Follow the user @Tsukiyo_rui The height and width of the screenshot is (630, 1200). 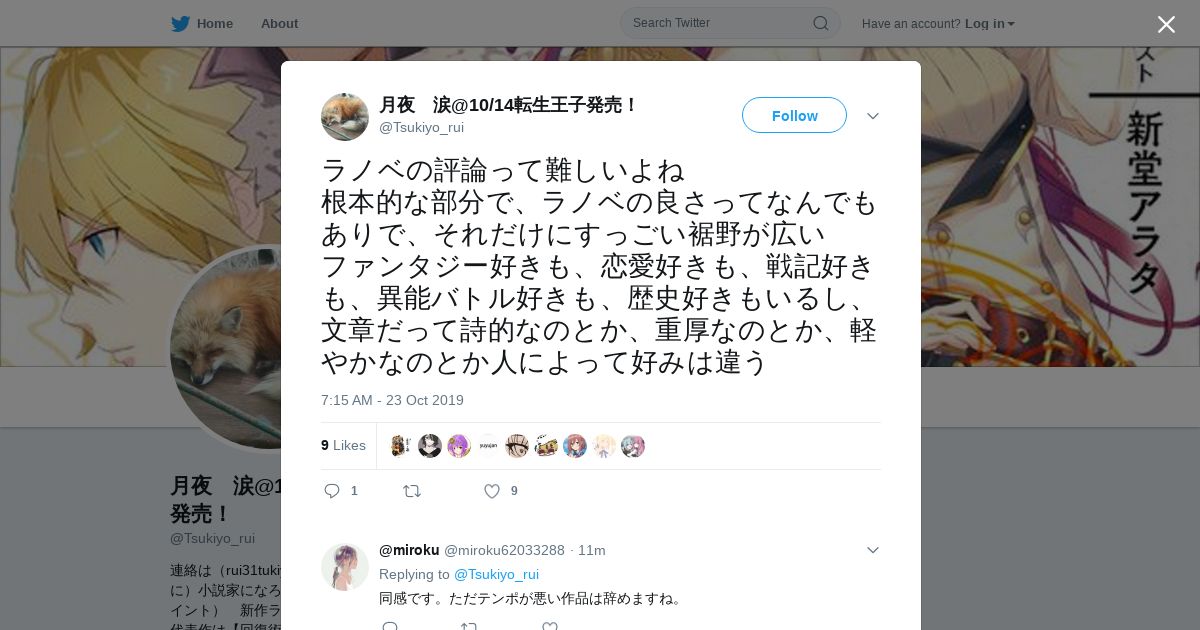794,115
